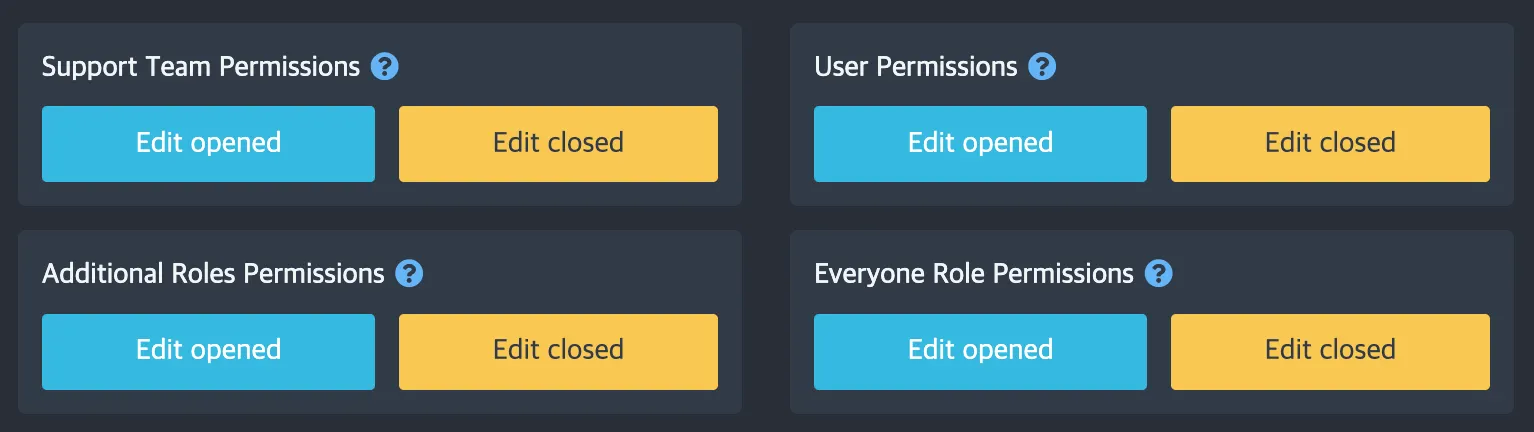Click empty area of Support Team Permissions card
The height and width of the screenshot is (432, 1534).
(580, 60)
